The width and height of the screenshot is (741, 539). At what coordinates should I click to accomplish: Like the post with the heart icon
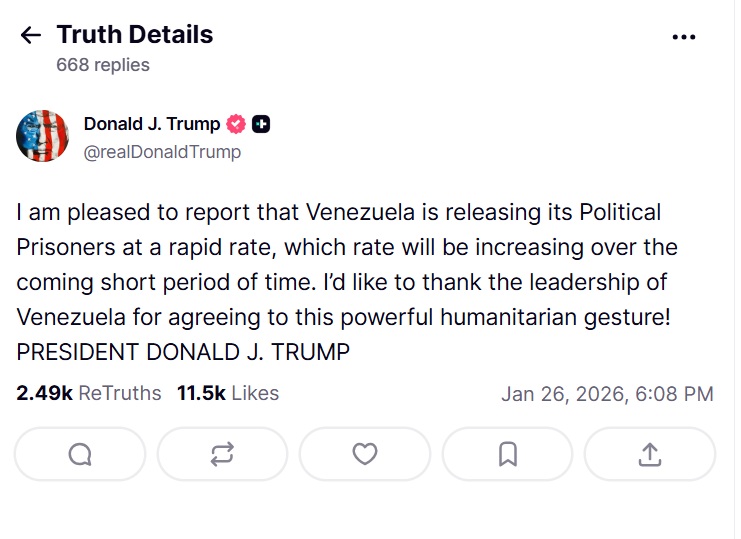pos(365,454)
